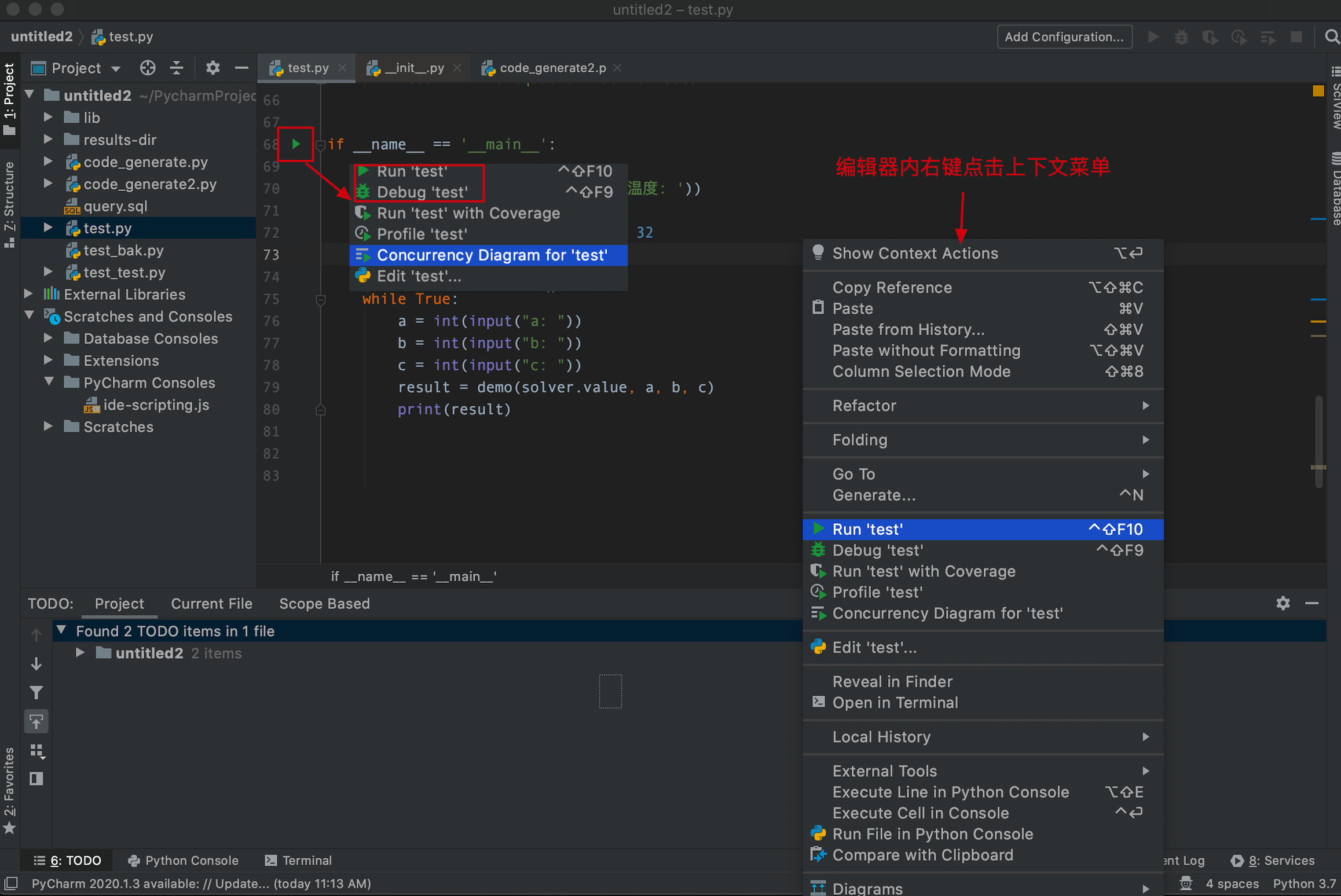Screen dimensions: 1341x896
Task: Open TODO panel settings gear
Action: pos(1283,603)
